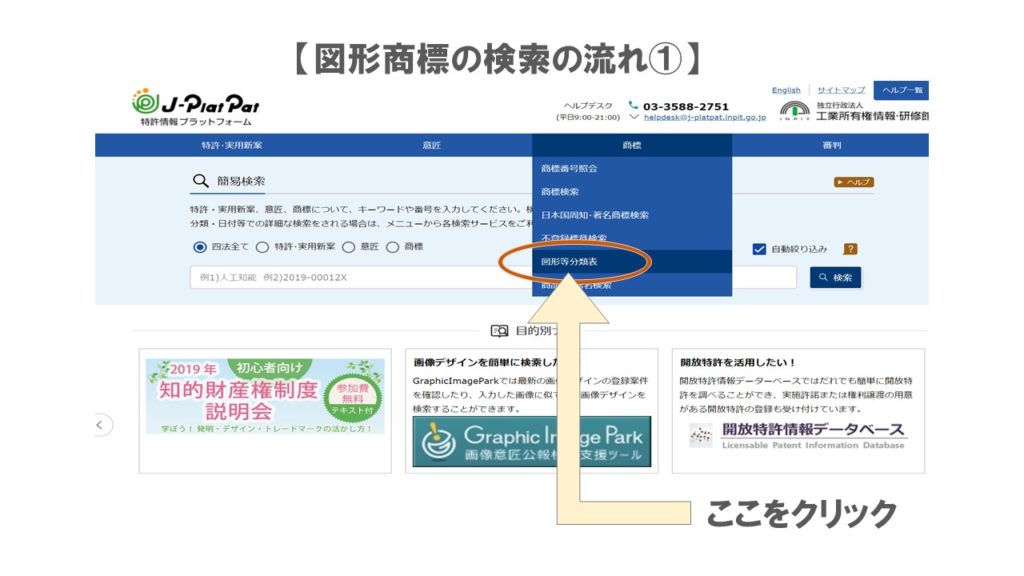Screen dimensions: 1024x576
Task: Select the 四法全て radio button
Action: pos(200,248)
